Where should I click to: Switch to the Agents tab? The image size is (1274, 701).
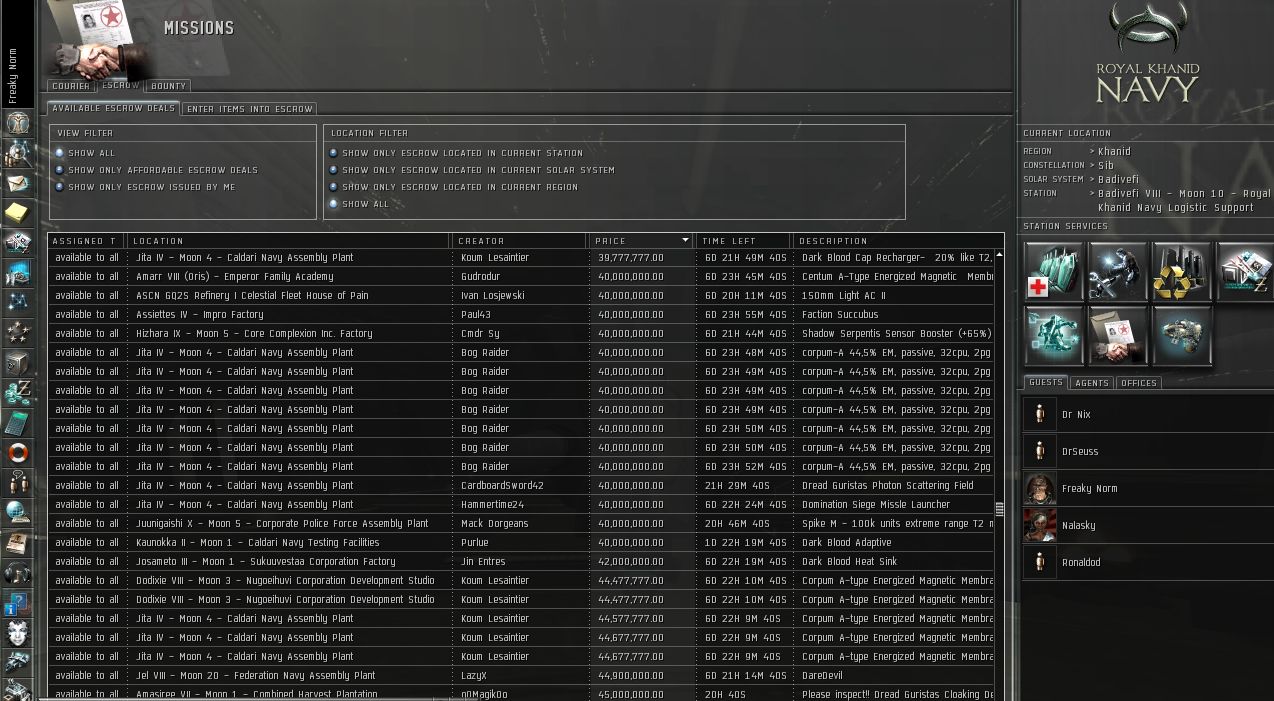1092,383
